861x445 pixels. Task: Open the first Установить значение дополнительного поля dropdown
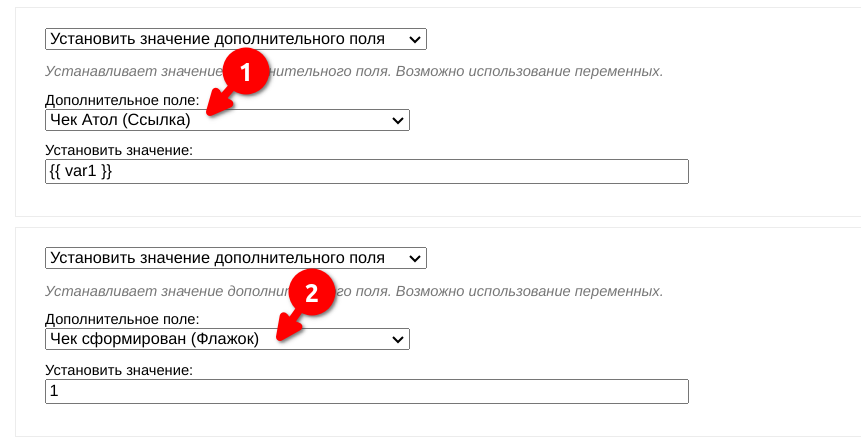pyautogui.click(x=236, y=39)
